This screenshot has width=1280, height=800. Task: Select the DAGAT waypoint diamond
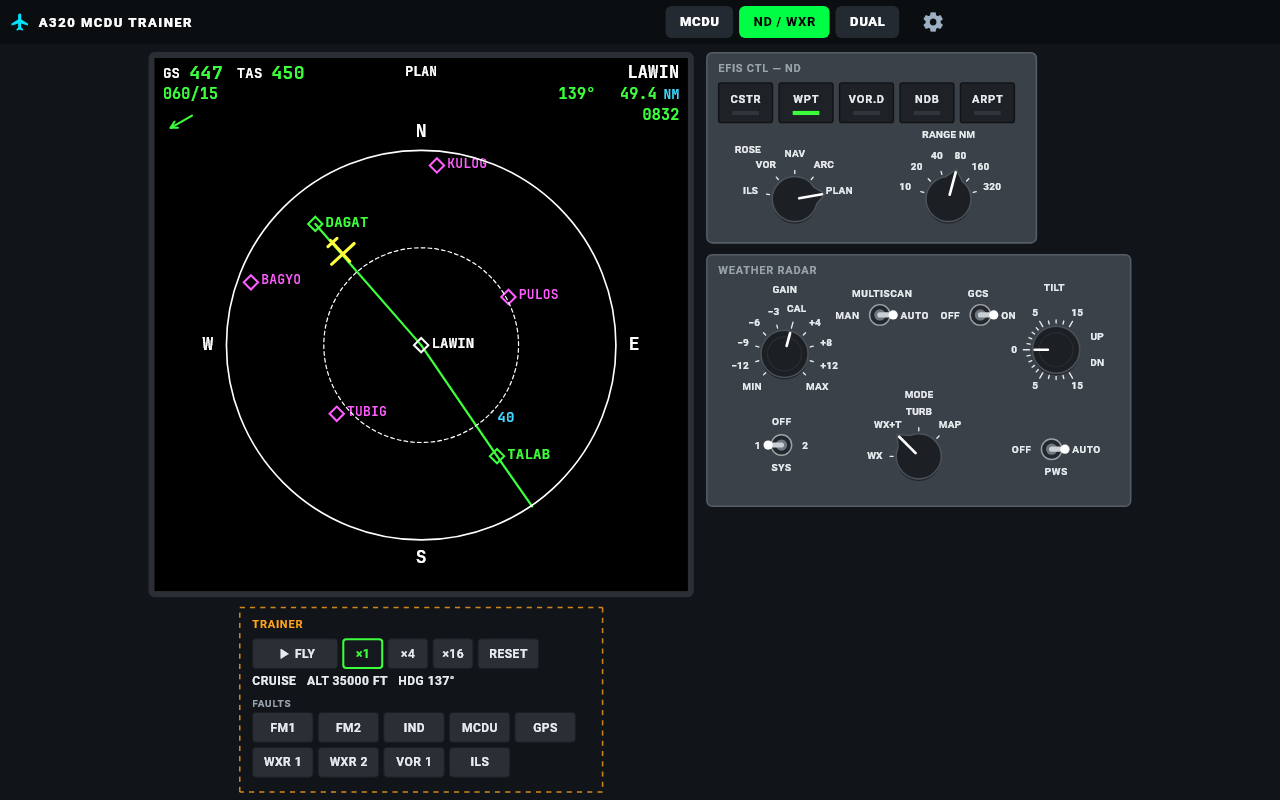click(315, 224)
